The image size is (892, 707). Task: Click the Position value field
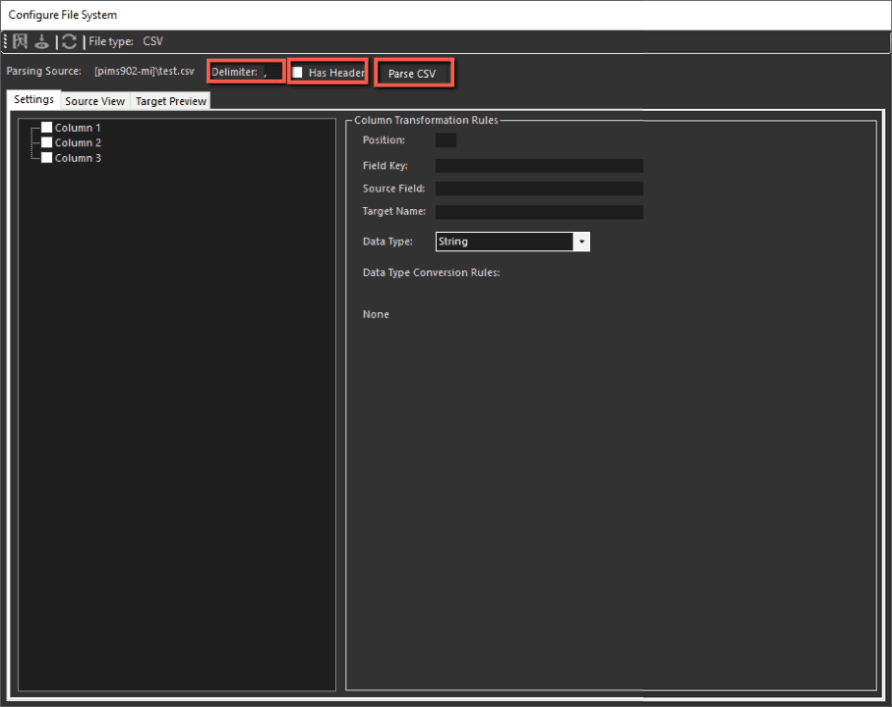click(x=444, y=140)
